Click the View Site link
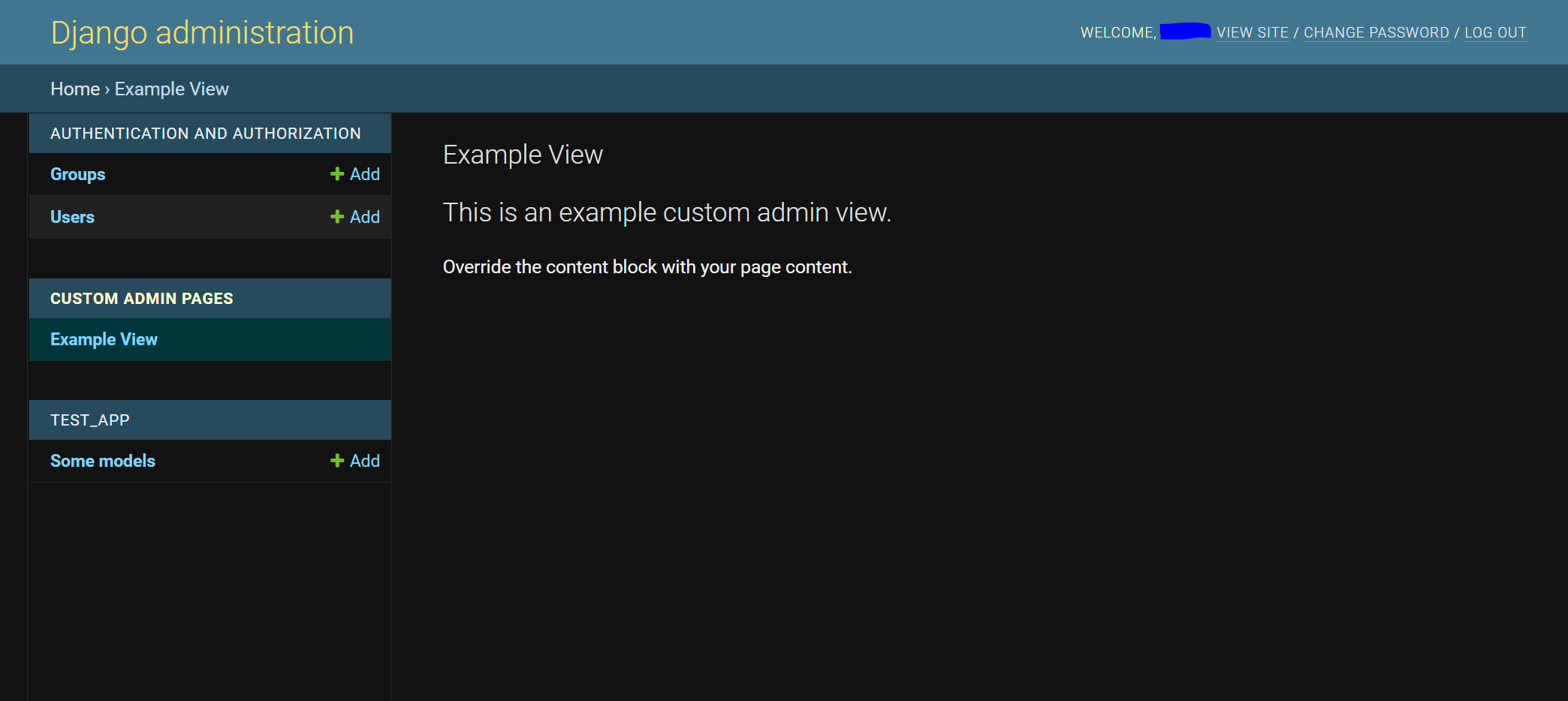Viewport: 1568px width, 701px height. [x=1253, y=33]
